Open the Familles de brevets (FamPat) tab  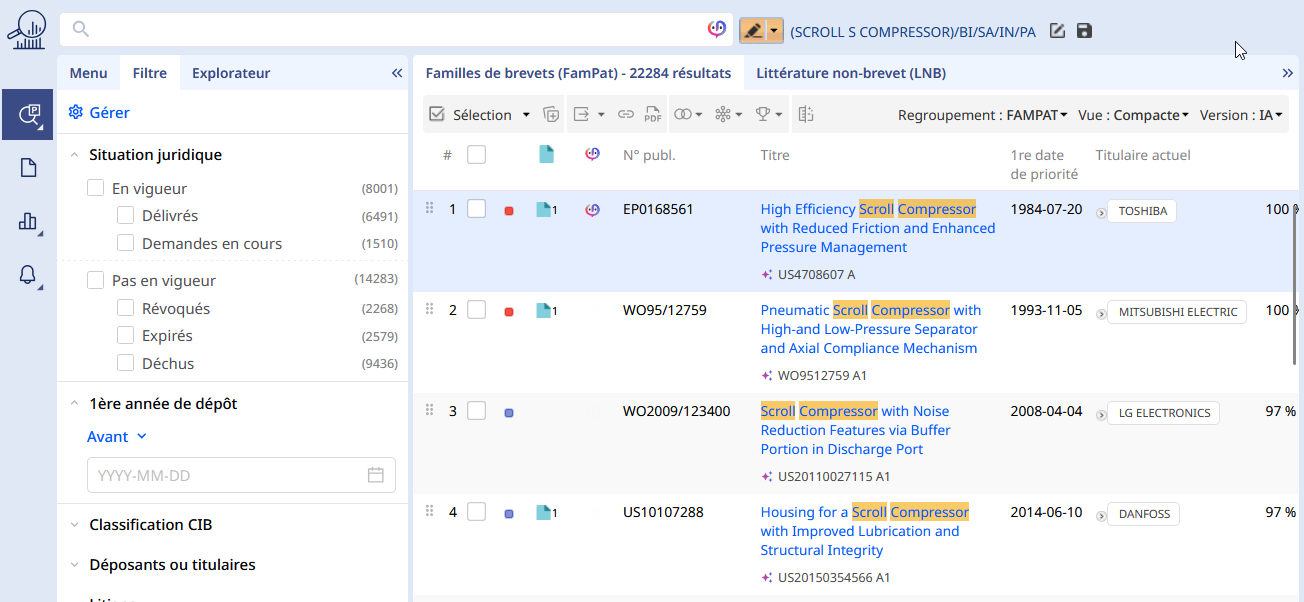(578, 73)
